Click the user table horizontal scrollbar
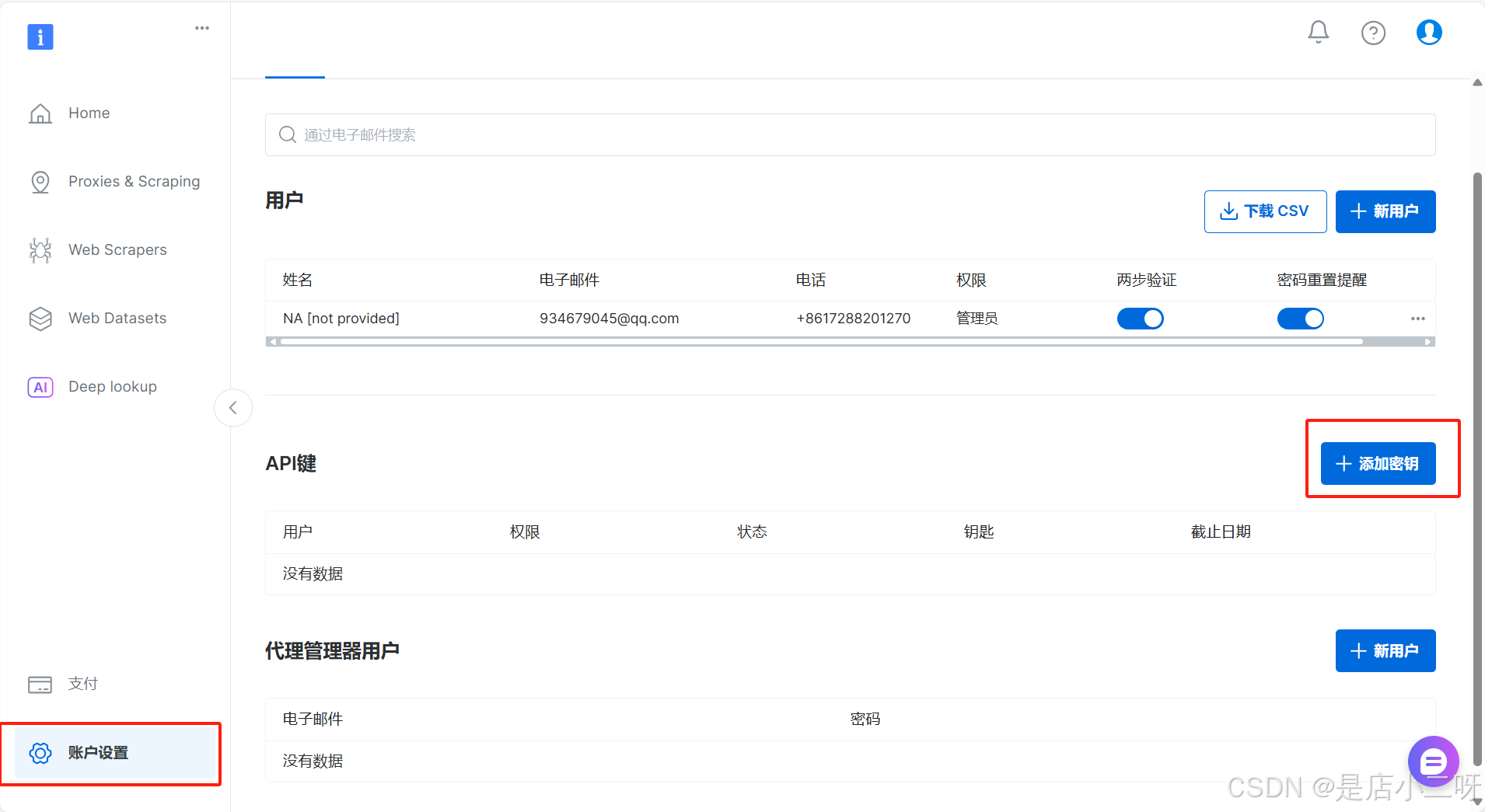Viewport: 1485px width, 812px height. [x=821, y=341]
